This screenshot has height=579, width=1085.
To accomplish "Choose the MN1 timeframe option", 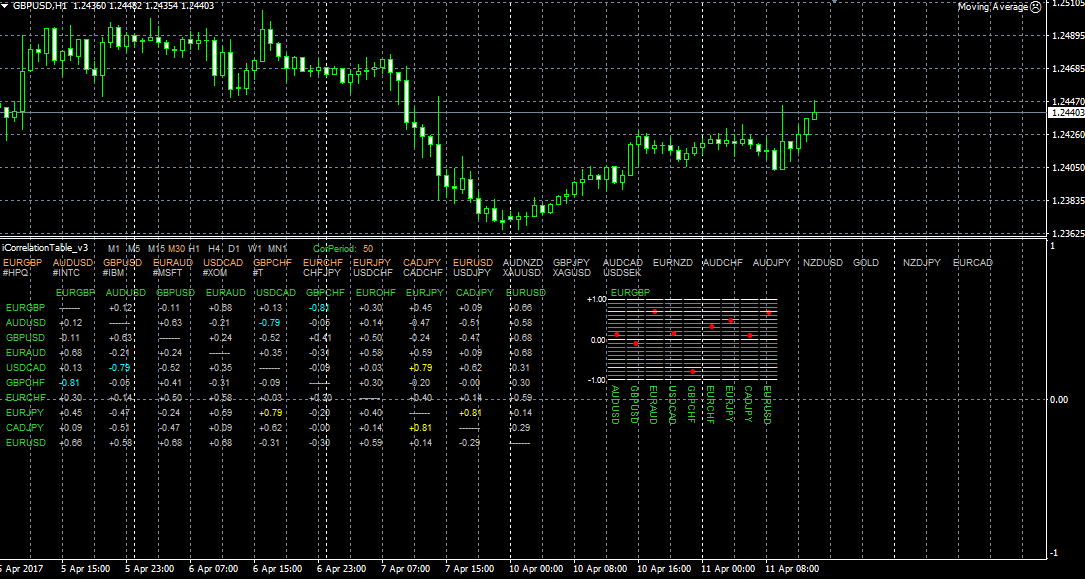I will click(278, 248).
